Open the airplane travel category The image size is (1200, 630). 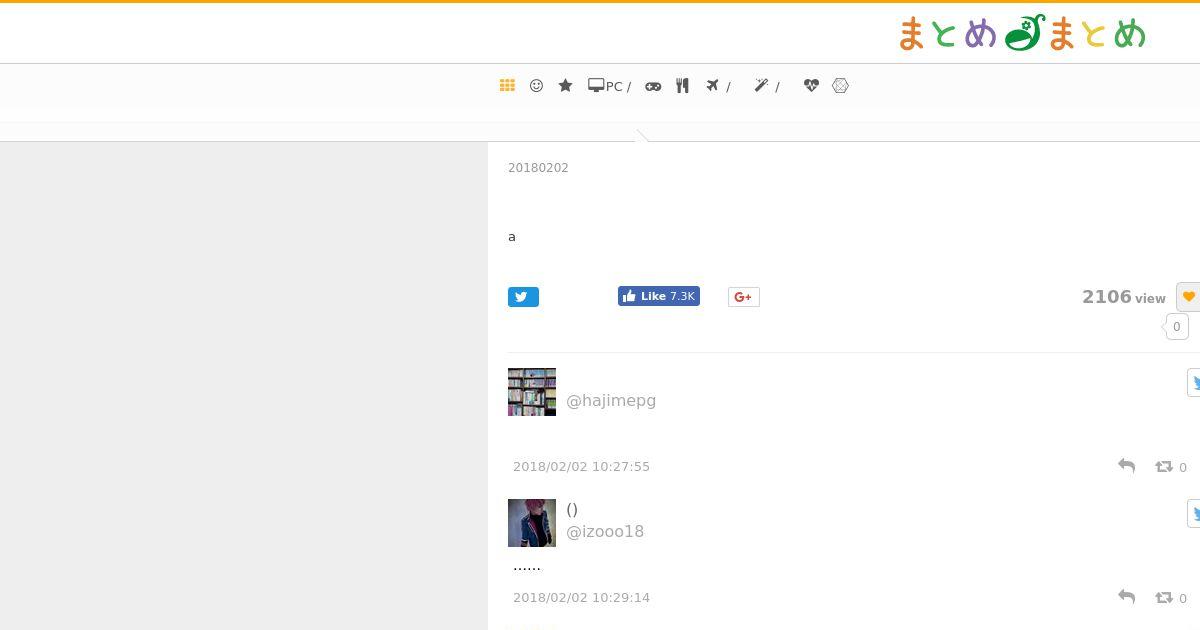[717, 86]
